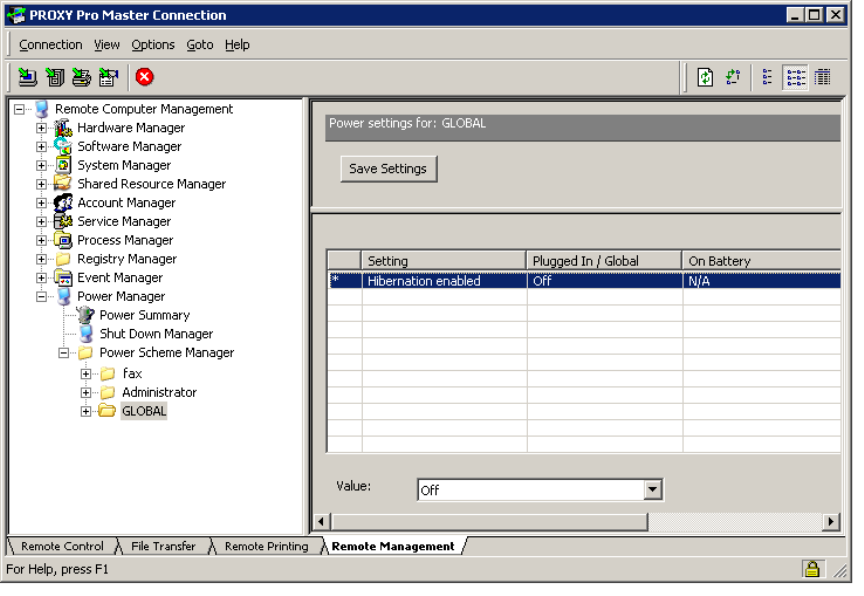Expand the Administrator folder node
This screenshot has height=596, width=864.
click(x=86, y=392)
